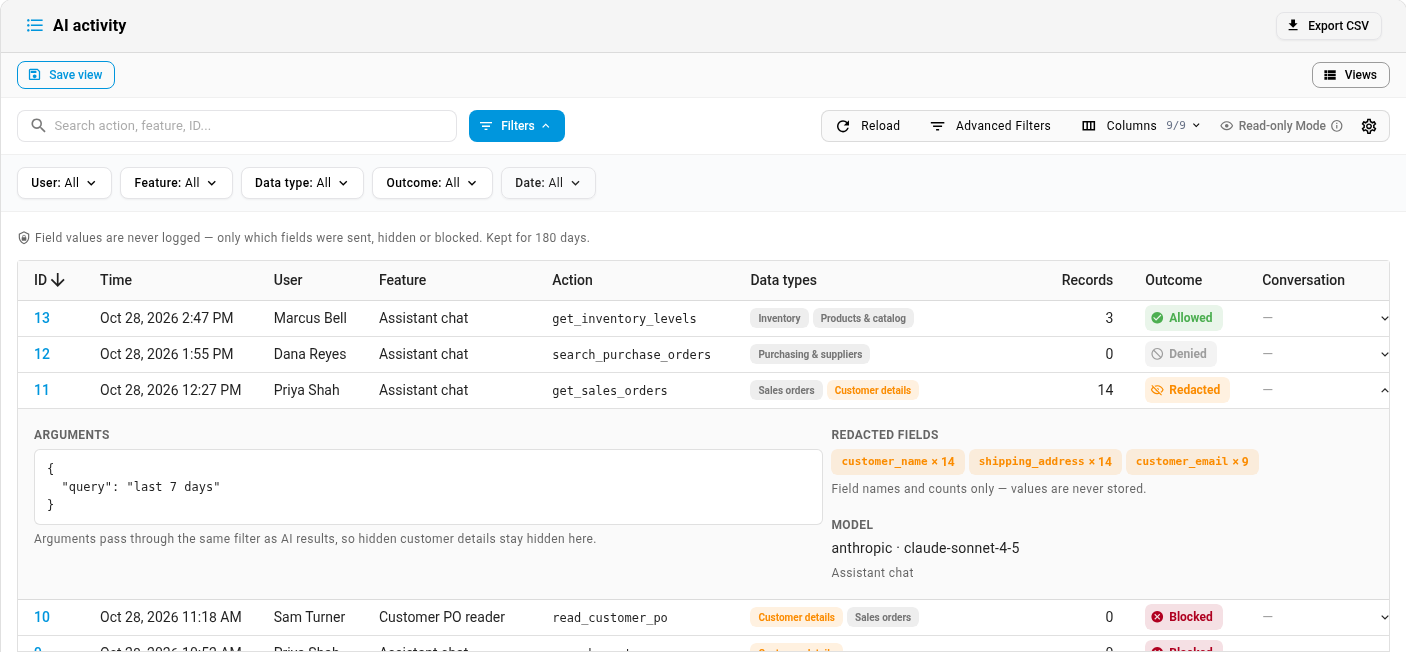The height and width of the screenshot is (652, 1406).
Task: Expand row 13 details chevron
Action: pos(1385,318)
